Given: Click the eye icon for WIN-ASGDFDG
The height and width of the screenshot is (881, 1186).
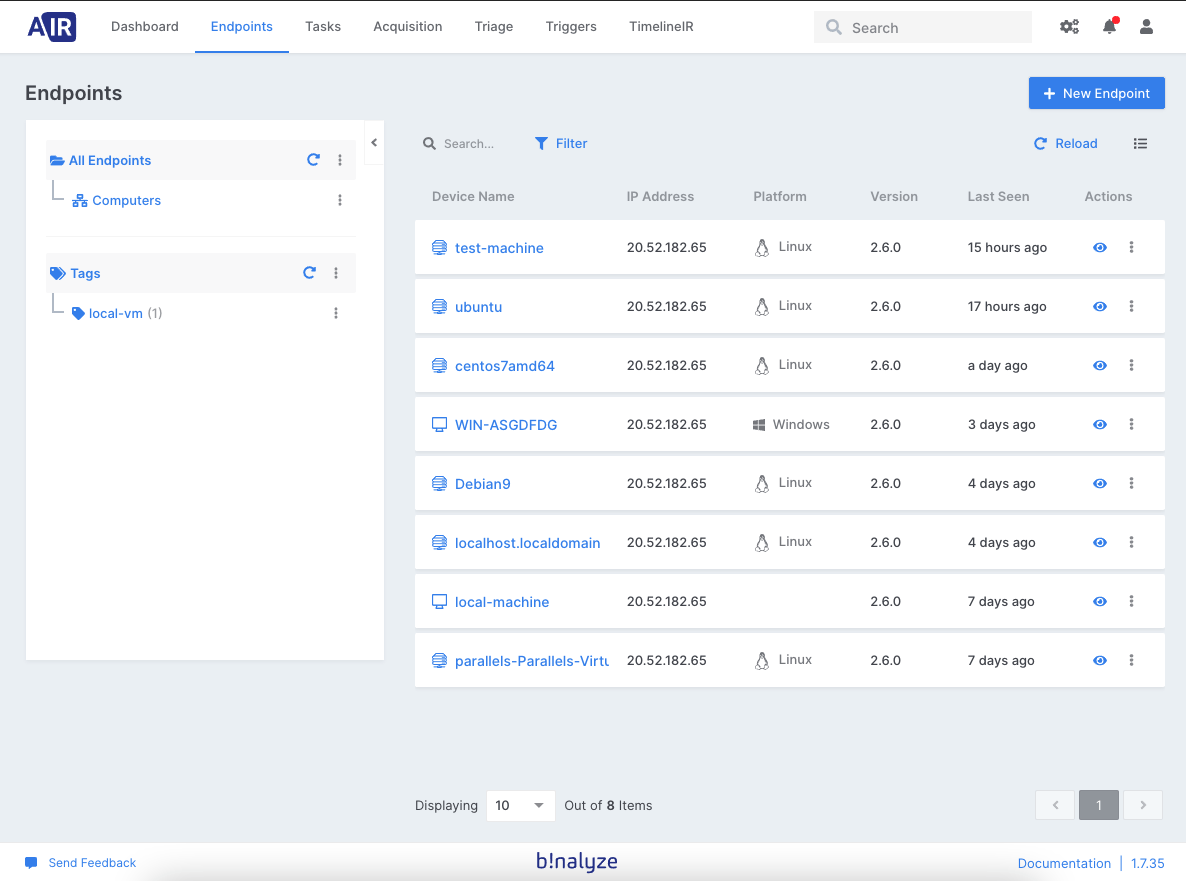Looking at the screenshot, I should tap(1100, 425).
